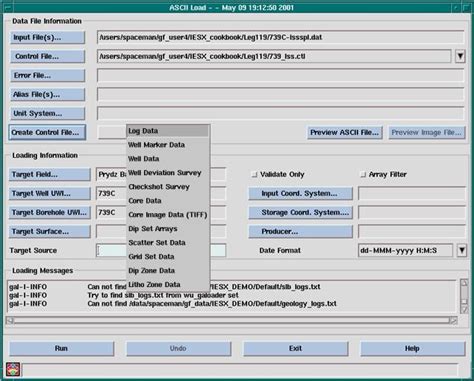Click the Input File(s) button

tap(47, 37)
